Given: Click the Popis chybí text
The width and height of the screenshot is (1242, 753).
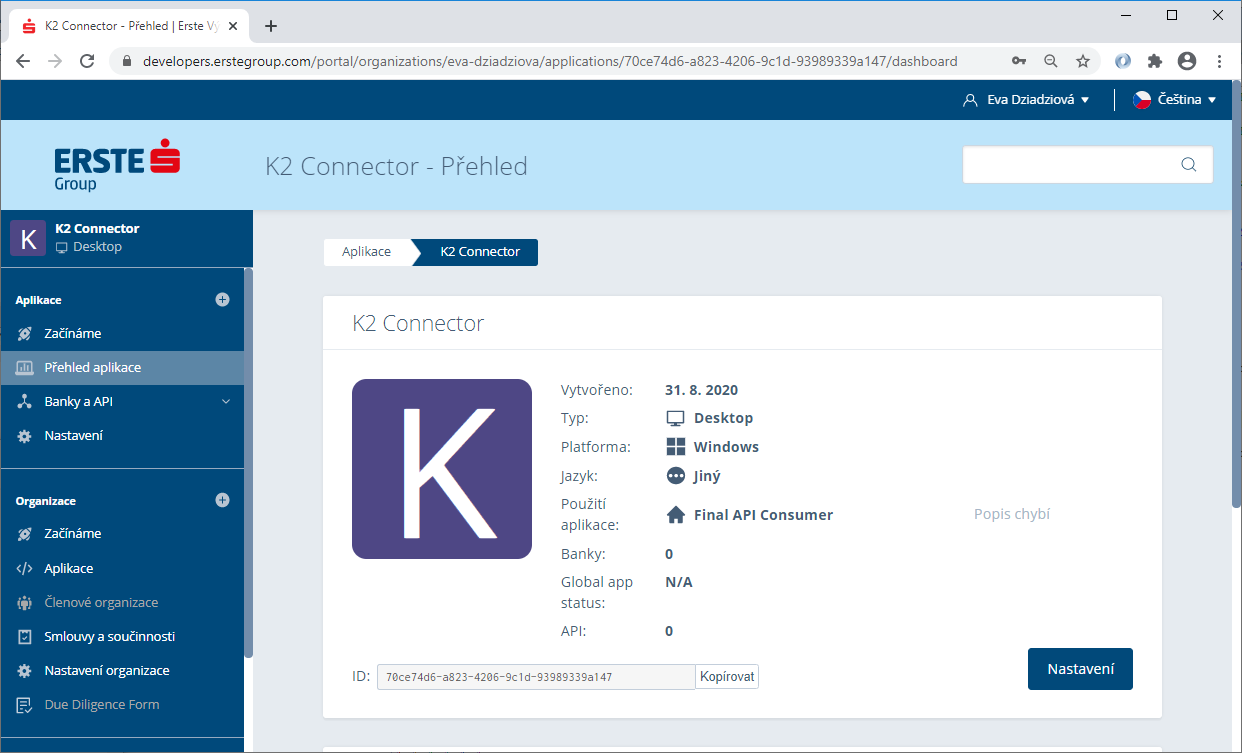Looking at the screenshot, I should (1012, 515).
